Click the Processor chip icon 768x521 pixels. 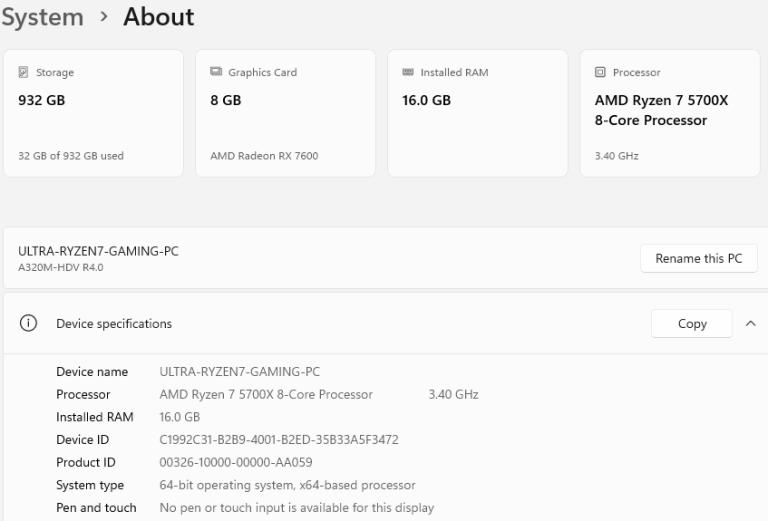(600, 72)
